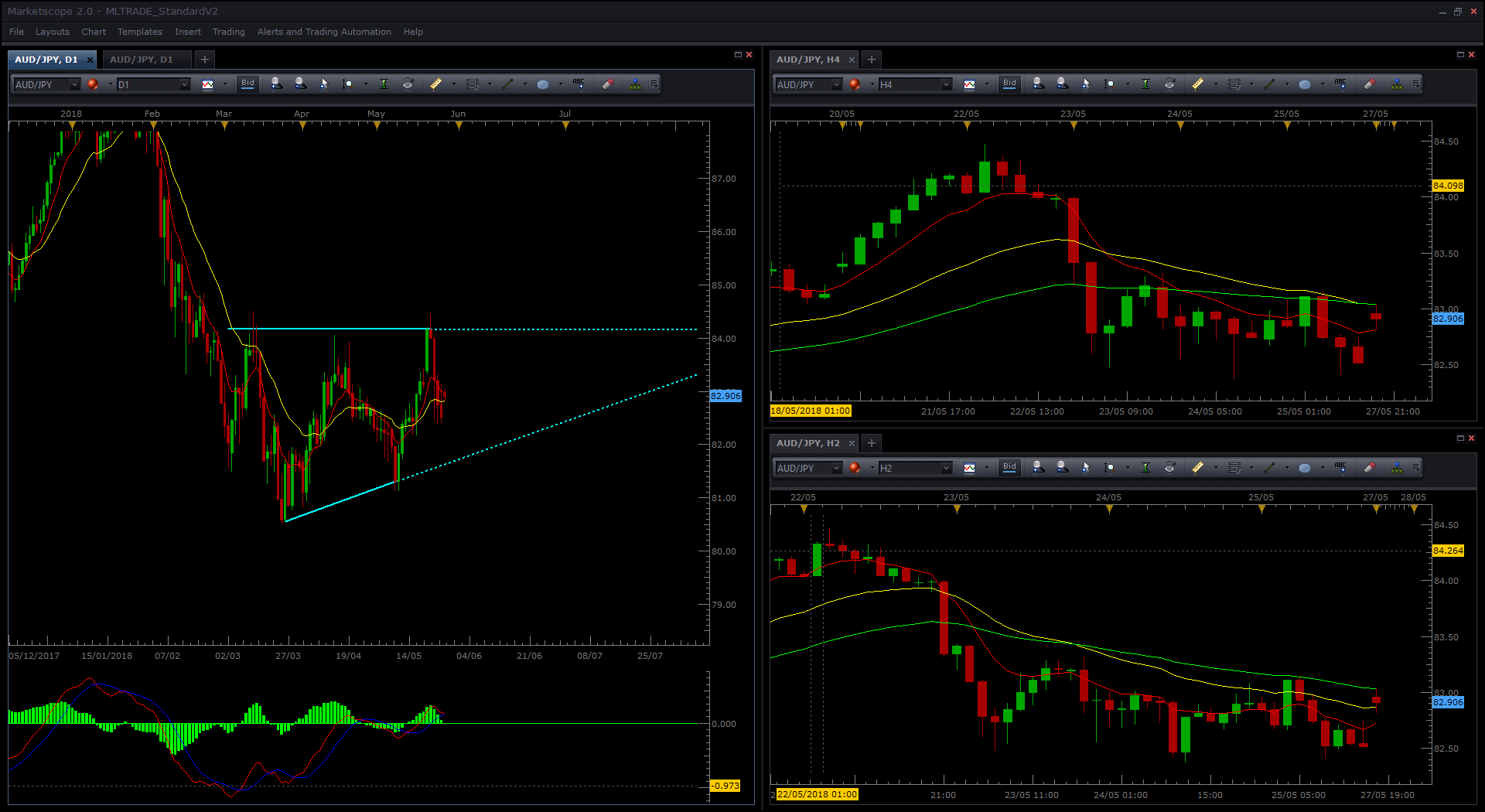Viewport: 1485px width, 812px height.
Task: Select the eraser tool in H2 chart toolbar
Action: 1370,468
